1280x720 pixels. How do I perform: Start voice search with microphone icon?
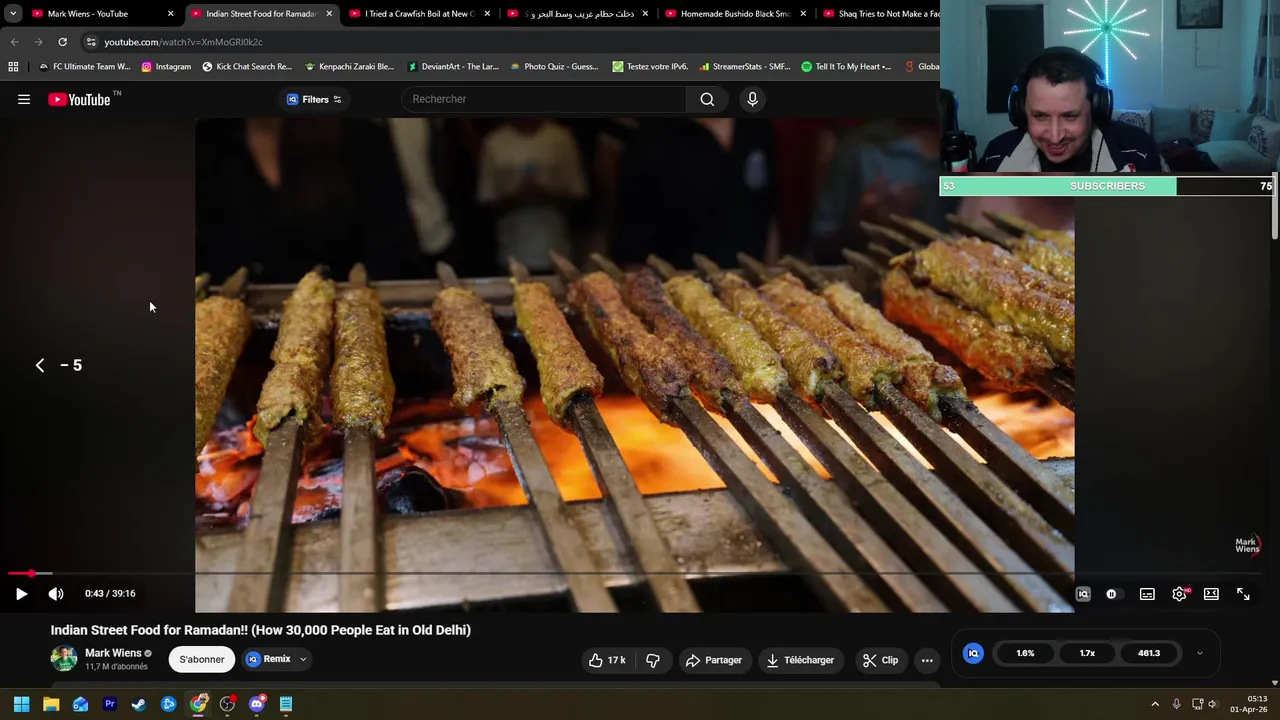(753, 99)
